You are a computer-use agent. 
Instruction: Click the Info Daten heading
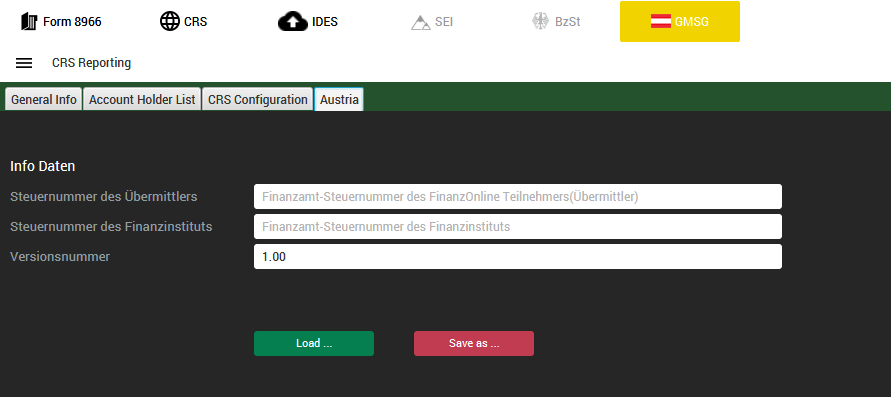pos(43,166)
